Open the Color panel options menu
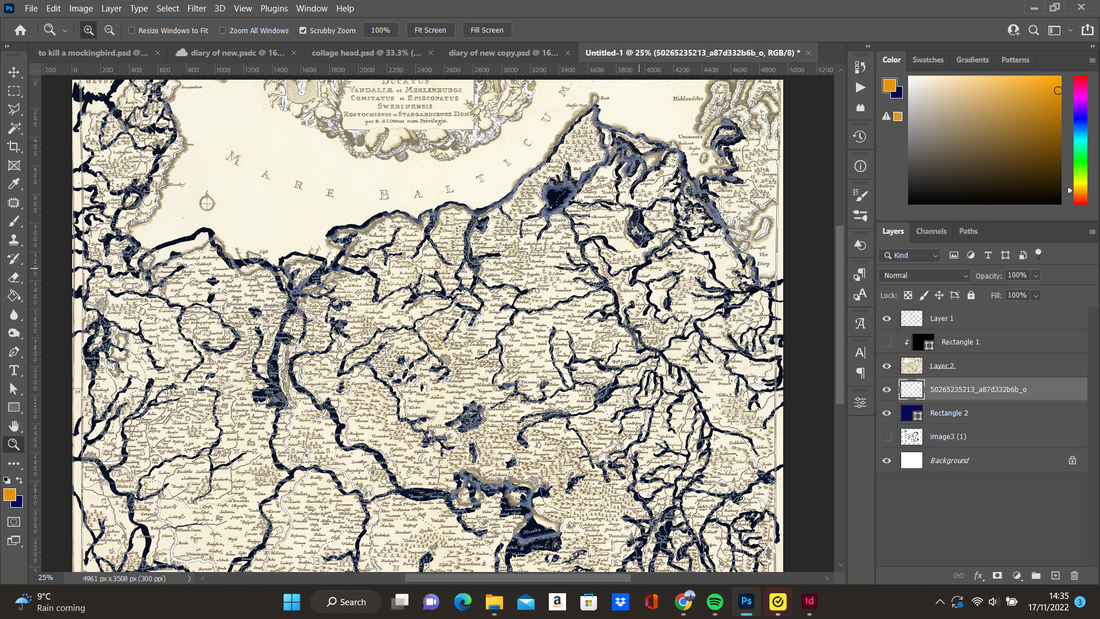This screenshot has width=1100, height=619. pyautogui.click(x=1092, y=60)
